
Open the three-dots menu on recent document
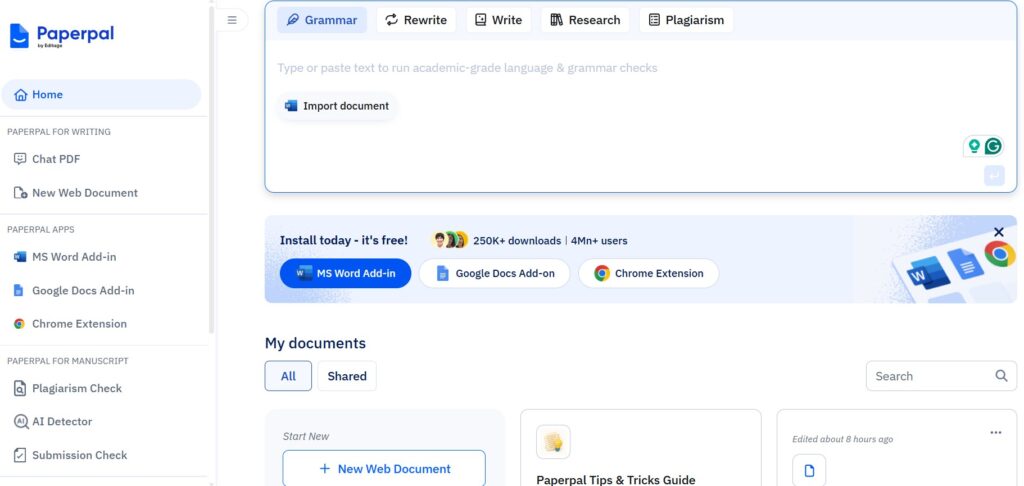(x=996, y=432)
